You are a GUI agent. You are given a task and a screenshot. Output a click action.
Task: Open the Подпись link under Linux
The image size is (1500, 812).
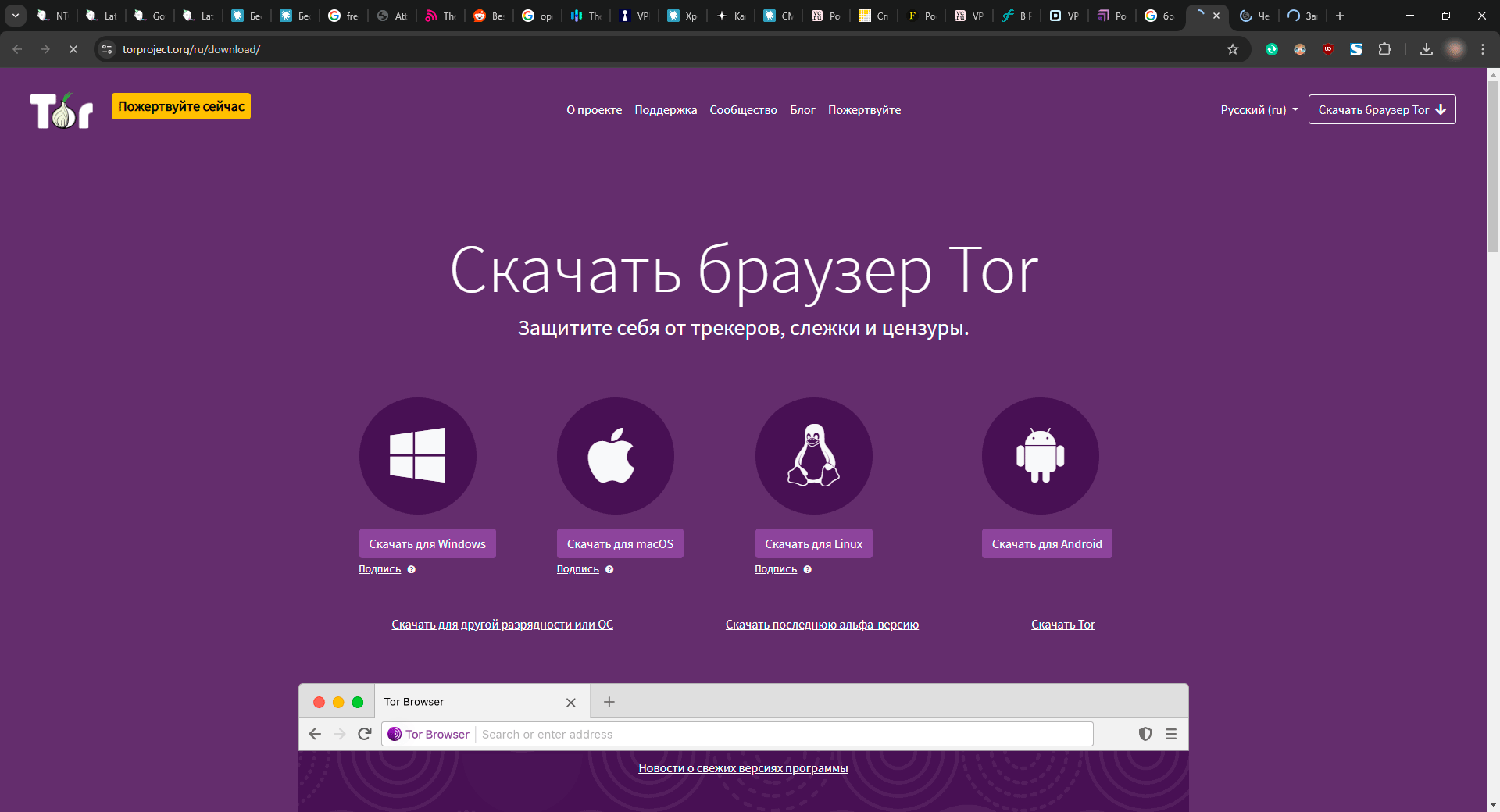pos(776,569)
